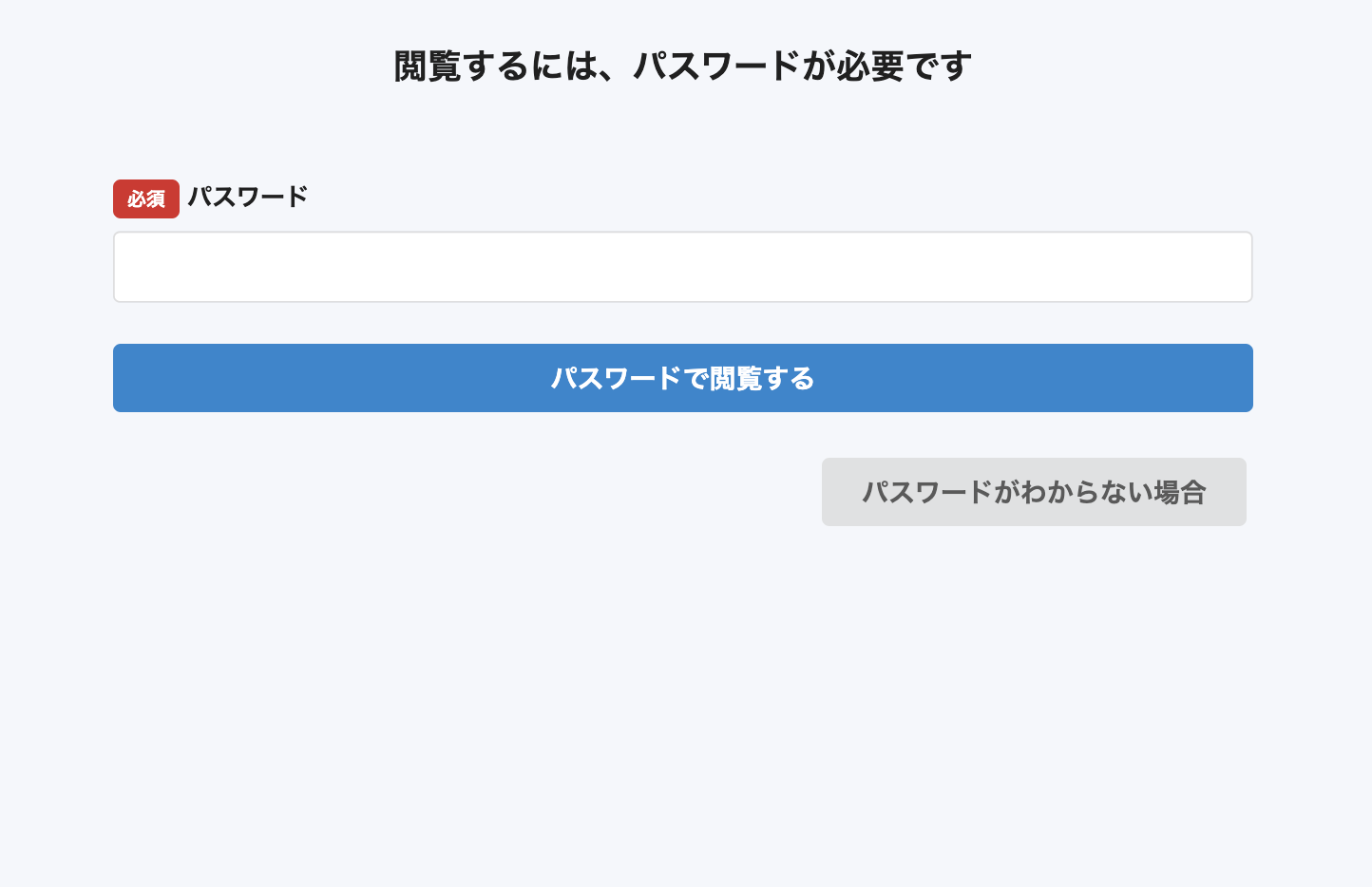1372x887 pixels.
Task: Place the cursor in the required password box
Action: (x=682, y=267)
